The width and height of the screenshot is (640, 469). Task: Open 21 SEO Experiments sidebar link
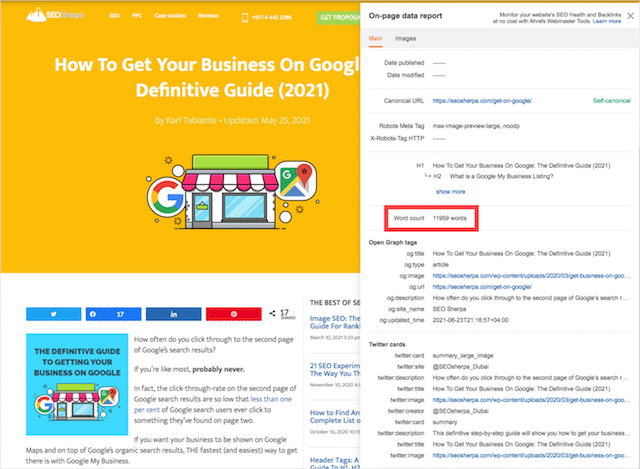coord(335,369)
